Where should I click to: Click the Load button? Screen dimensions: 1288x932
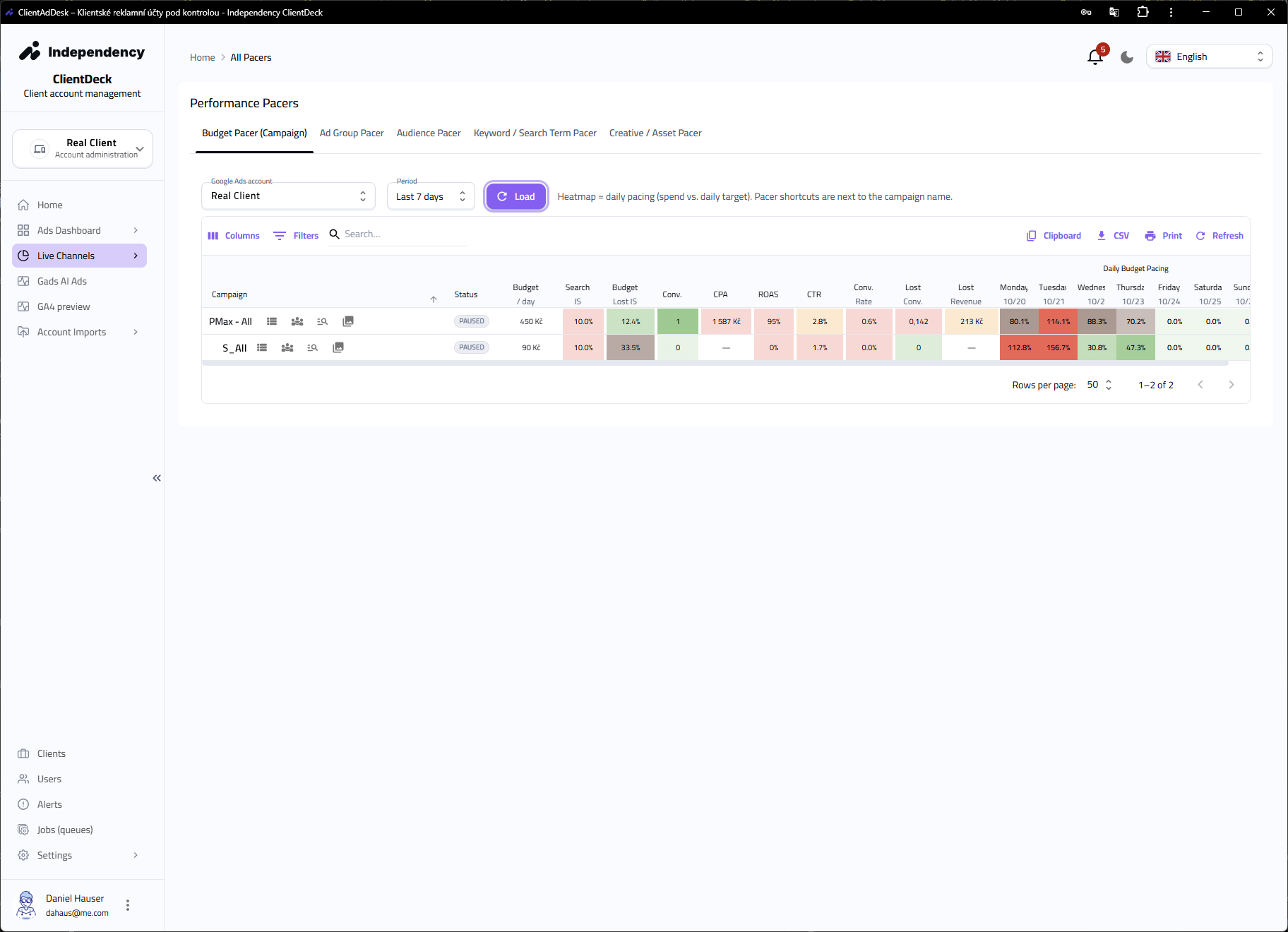516,196
